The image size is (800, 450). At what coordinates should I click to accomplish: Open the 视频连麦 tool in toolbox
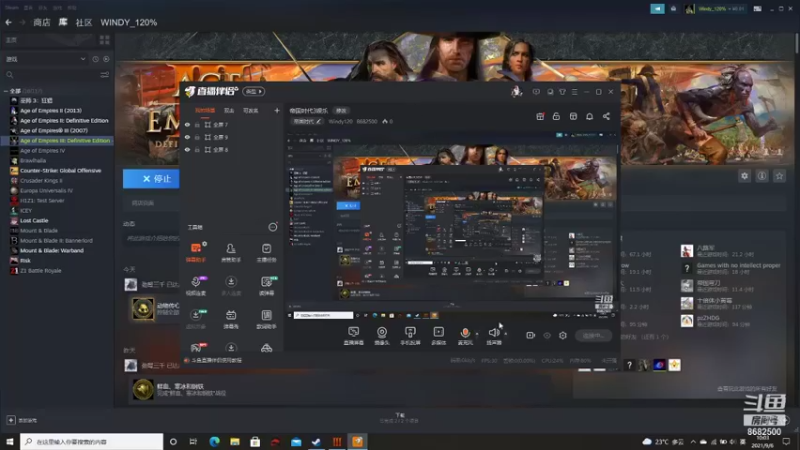[196, 286]
